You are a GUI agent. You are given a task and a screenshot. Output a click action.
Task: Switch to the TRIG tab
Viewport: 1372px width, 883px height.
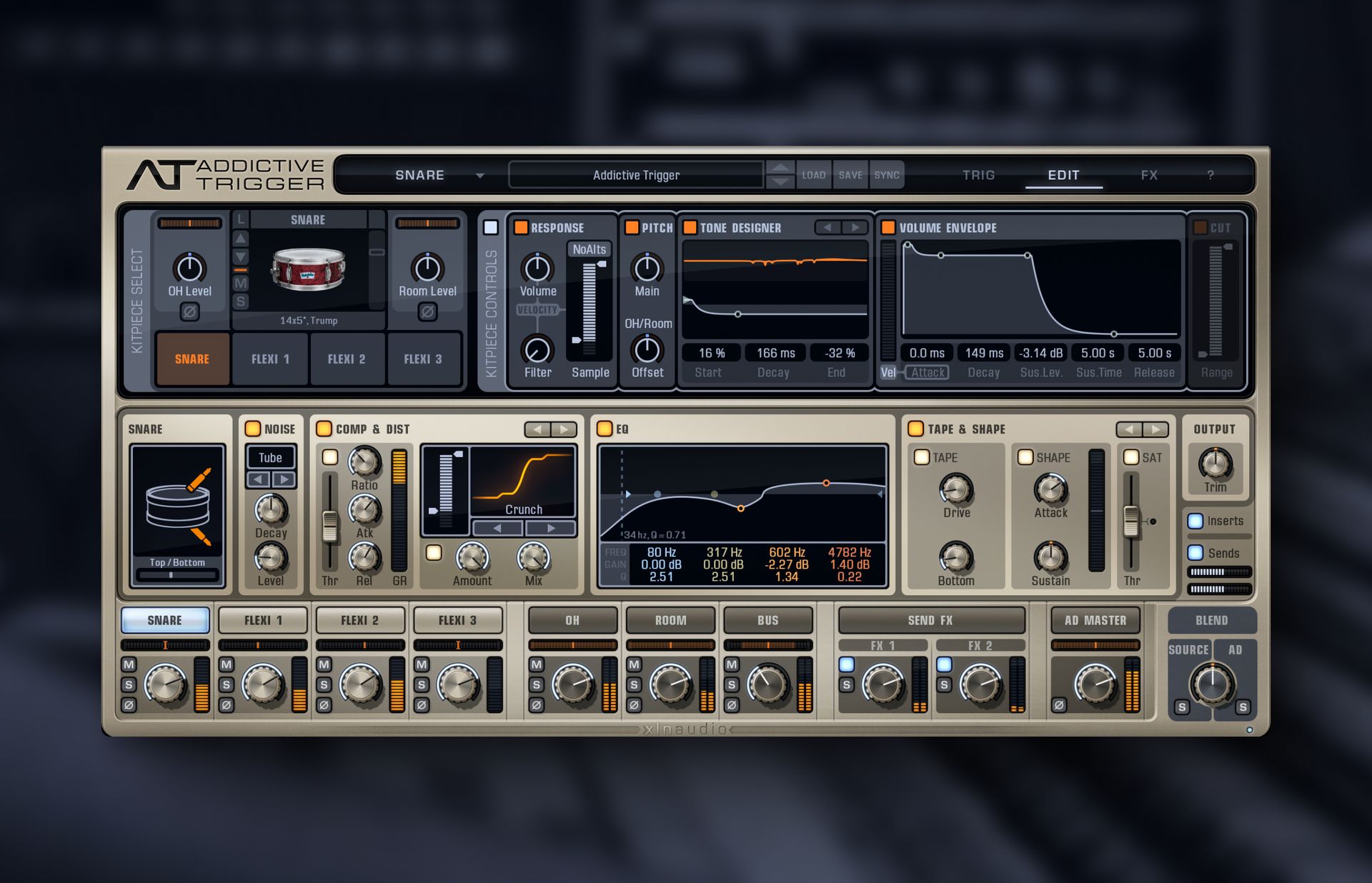(x=978, y=175)
